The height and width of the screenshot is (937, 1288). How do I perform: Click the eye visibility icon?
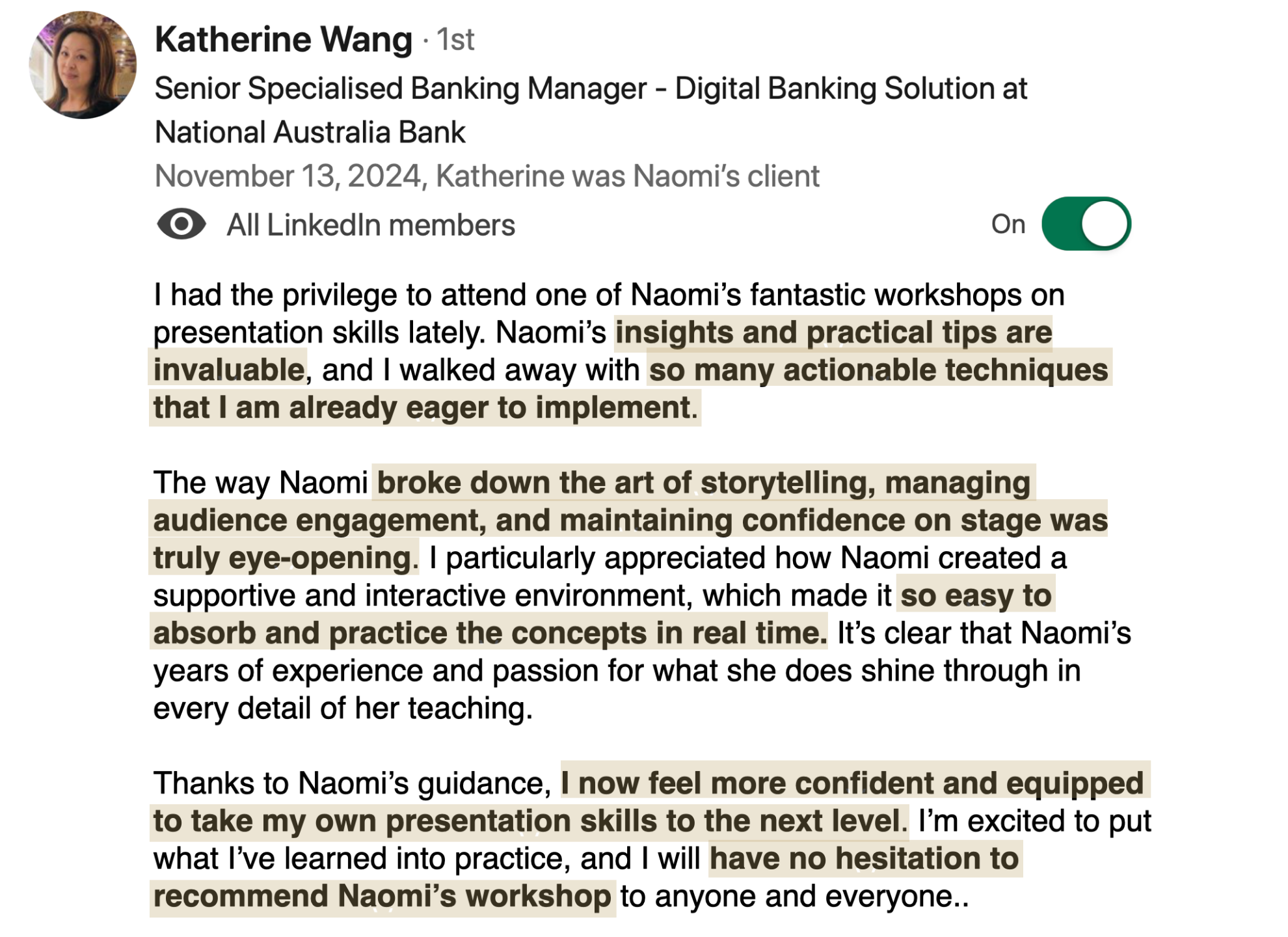(x=181, y=224)
